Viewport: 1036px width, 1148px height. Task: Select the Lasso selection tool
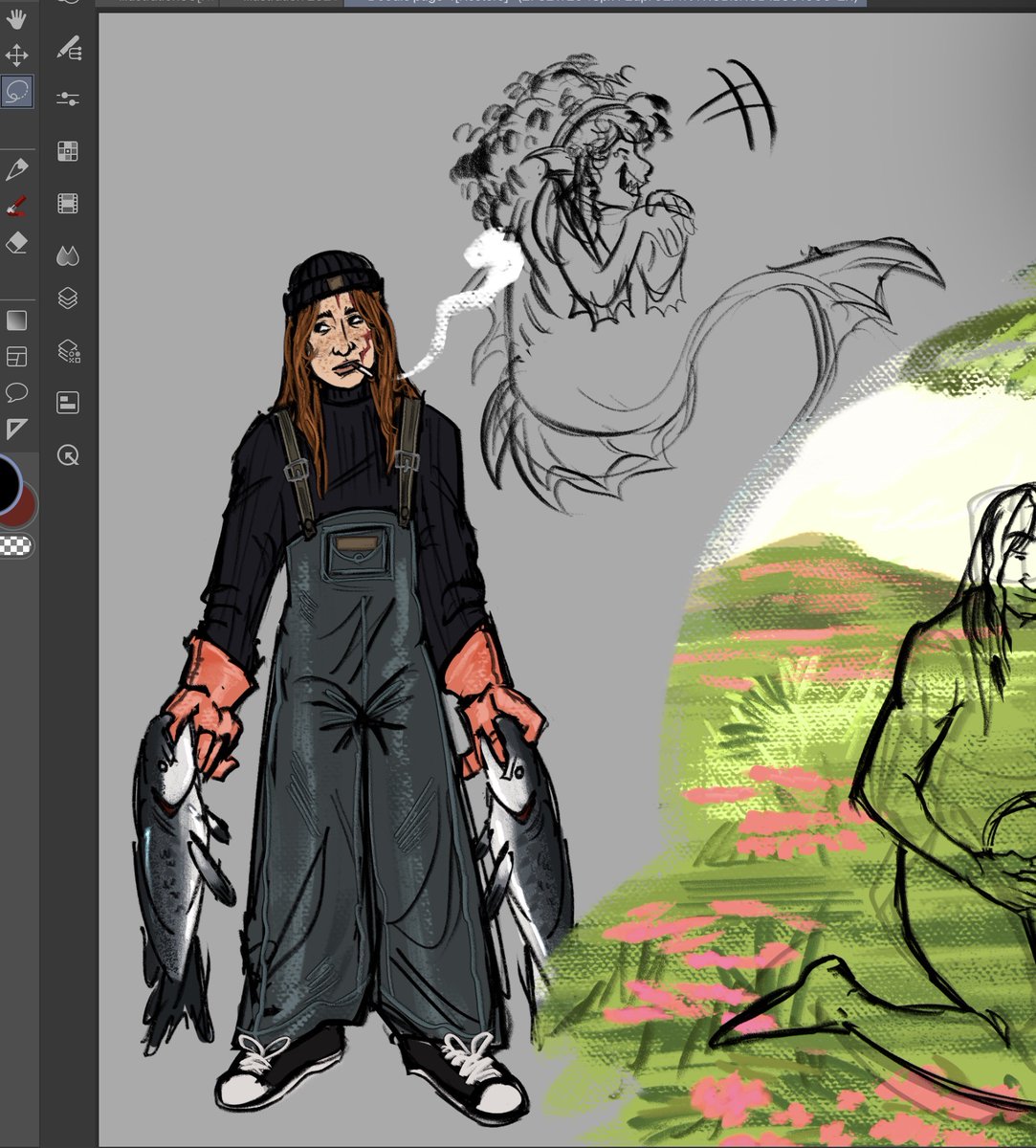(x=17, y=91)
